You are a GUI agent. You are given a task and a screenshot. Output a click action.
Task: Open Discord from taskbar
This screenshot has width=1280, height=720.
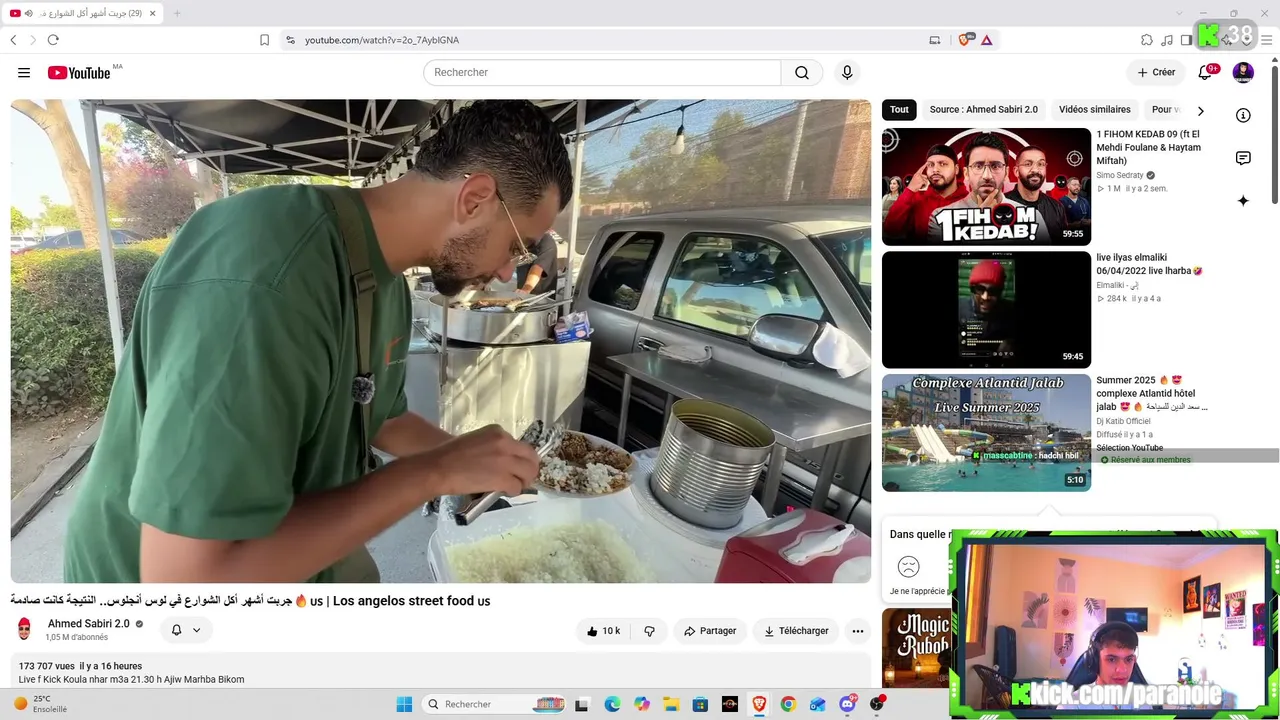(848, 704)
